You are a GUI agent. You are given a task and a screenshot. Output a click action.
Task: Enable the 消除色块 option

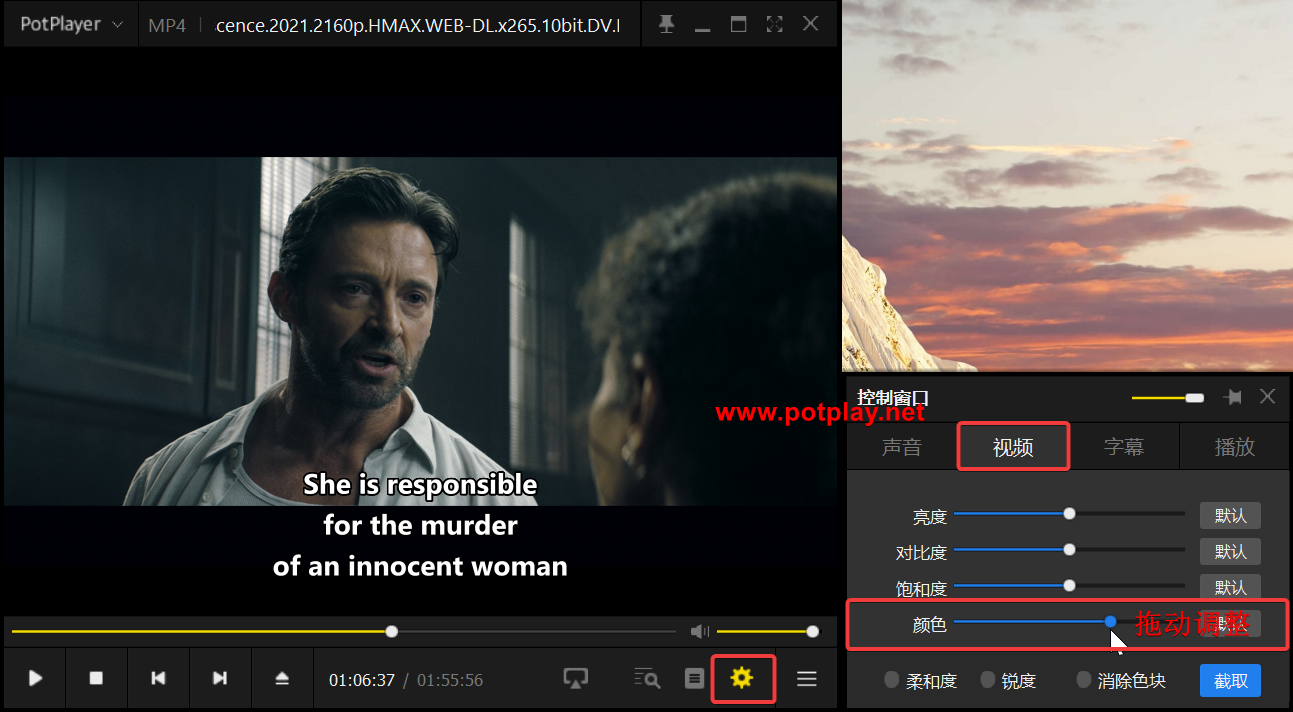point(1121,680)
